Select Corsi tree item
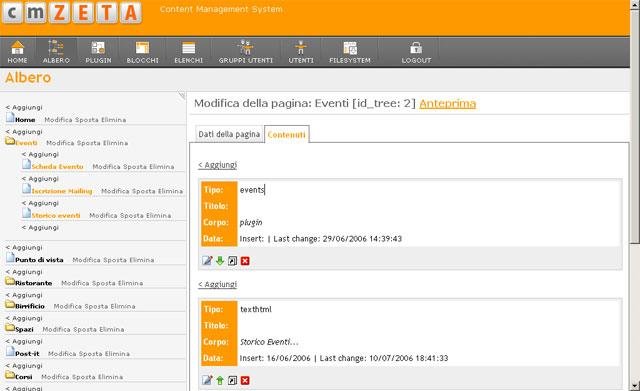 24,377
